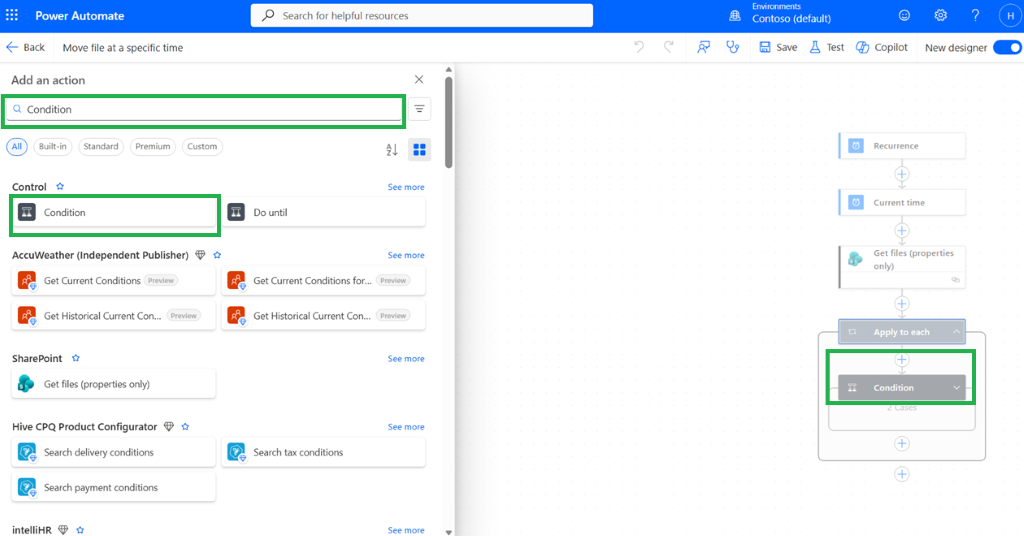1024x536 pixels.
Task: Select the Built-in filter tab
Action: (52, 146)
